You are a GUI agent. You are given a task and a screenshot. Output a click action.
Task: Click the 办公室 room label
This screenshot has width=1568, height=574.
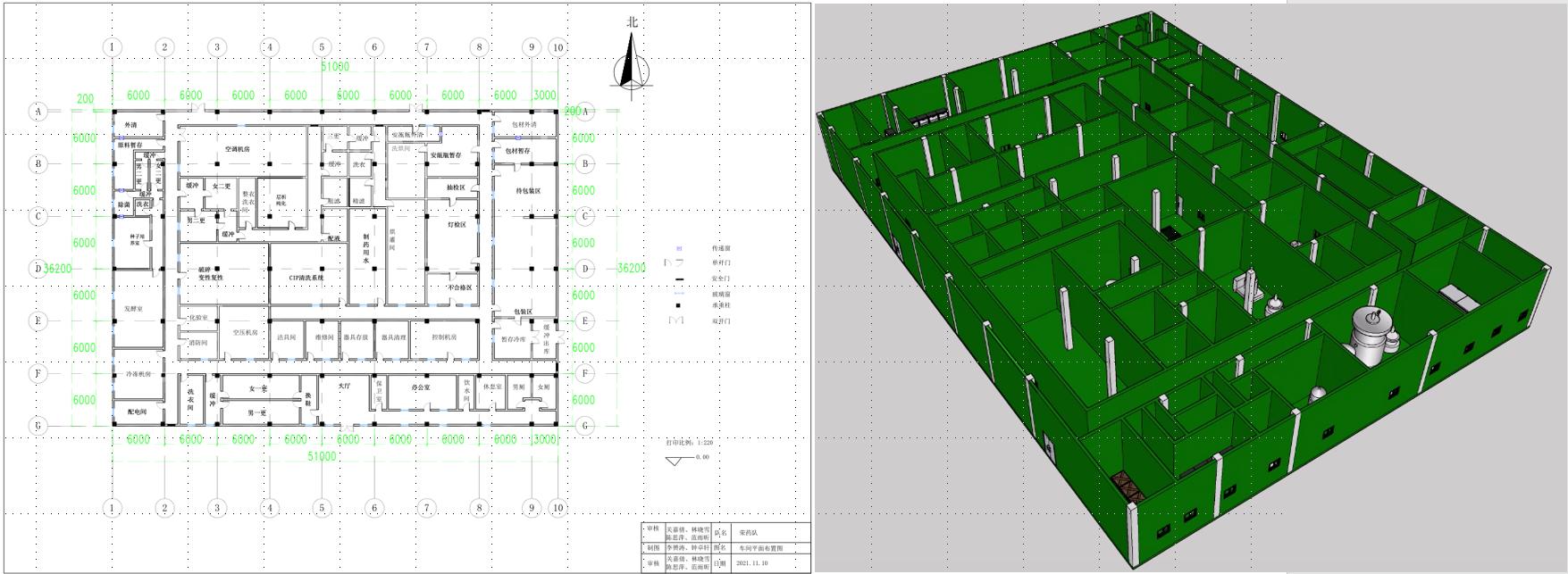click(421, 388)
